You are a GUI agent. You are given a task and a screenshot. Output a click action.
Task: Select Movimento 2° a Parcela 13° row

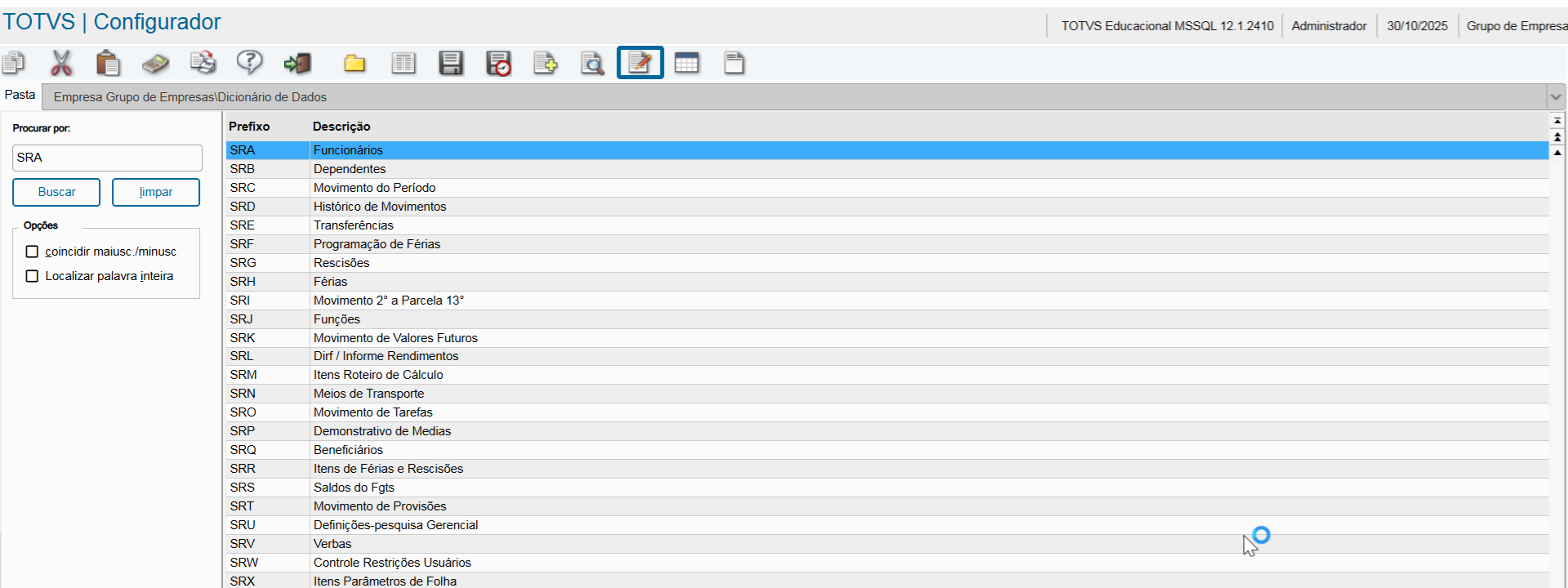click(x=887, y=301)
